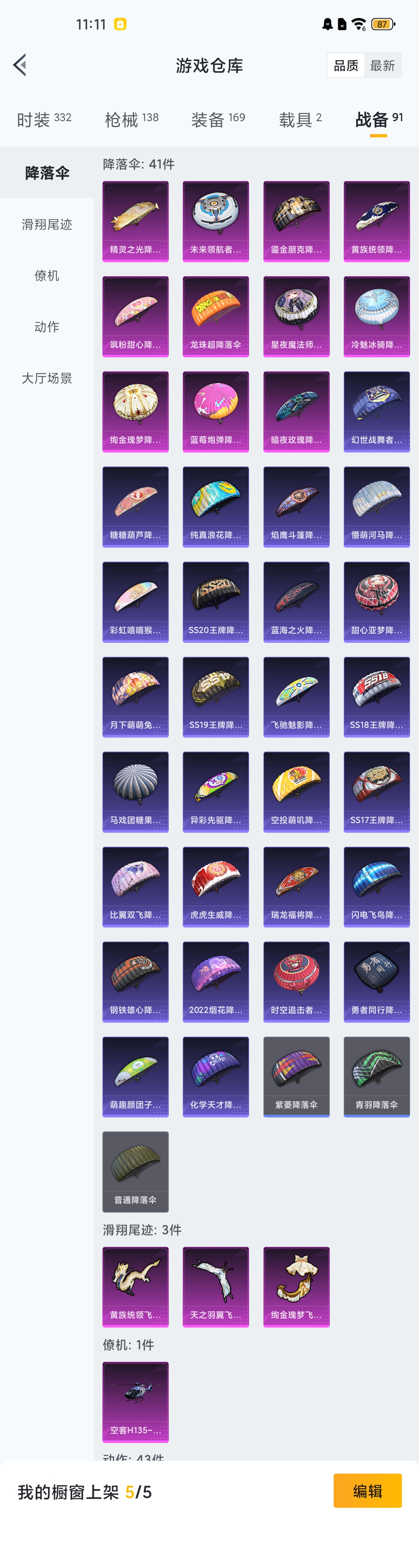Select 动作 in the sidebar

pyautogui.click(x=47, y=327)
